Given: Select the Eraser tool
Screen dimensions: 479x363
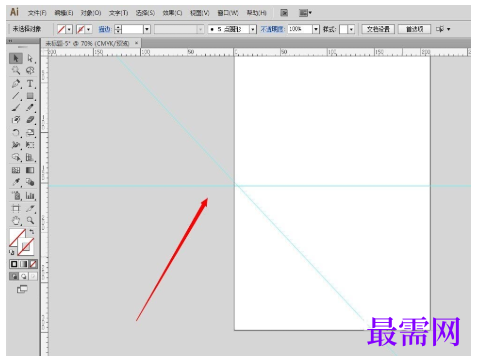Looking at the screenshot, I should pyautogui.click(x=30, y=120).
